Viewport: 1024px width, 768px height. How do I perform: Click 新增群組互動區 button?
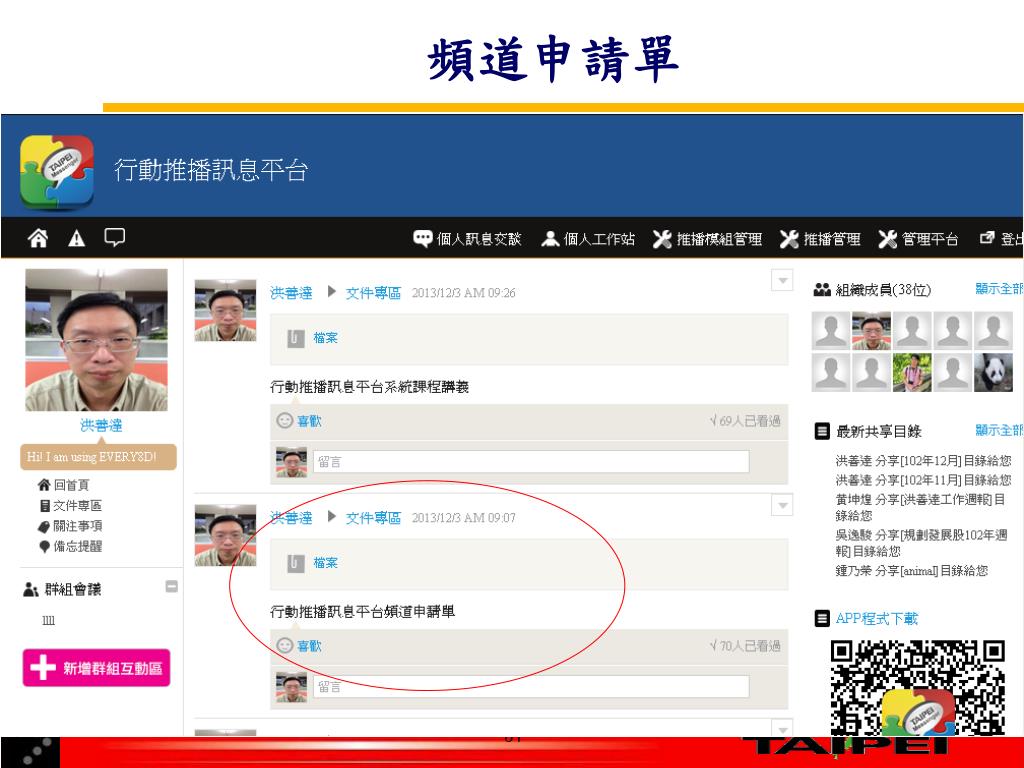(x=97, y=668)
